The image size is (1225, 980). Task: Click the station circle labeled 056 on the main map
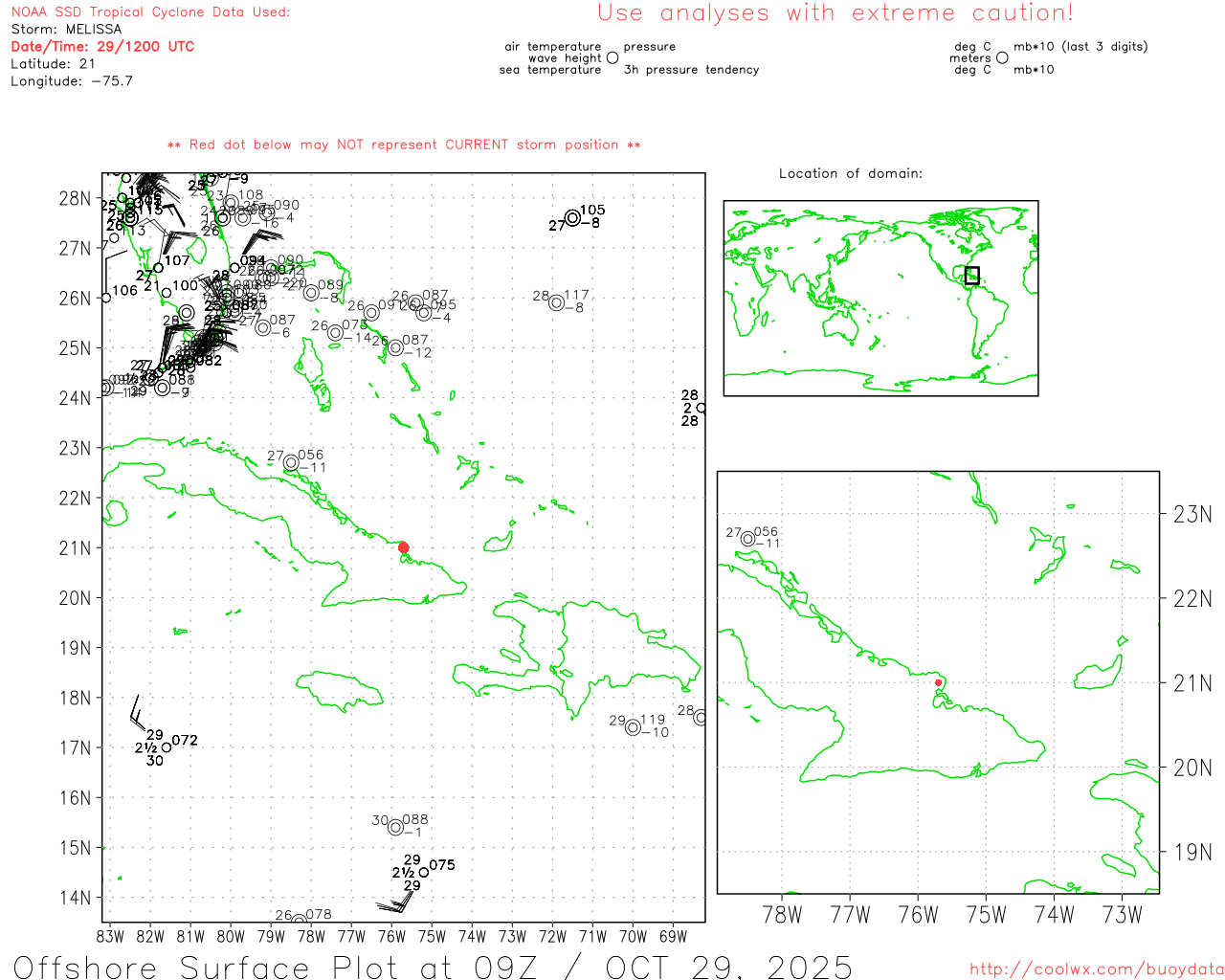(x=291, y=463)
